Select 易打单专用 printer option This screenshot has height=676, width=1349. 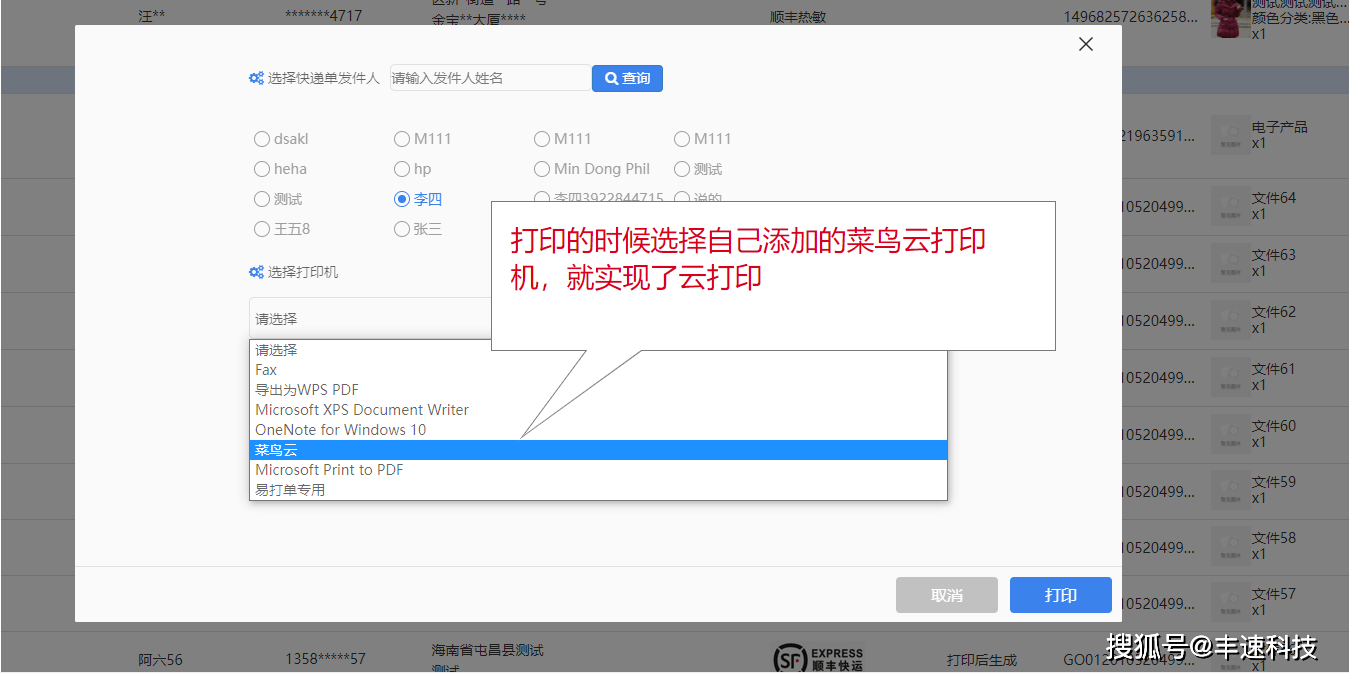coord(598,490)
